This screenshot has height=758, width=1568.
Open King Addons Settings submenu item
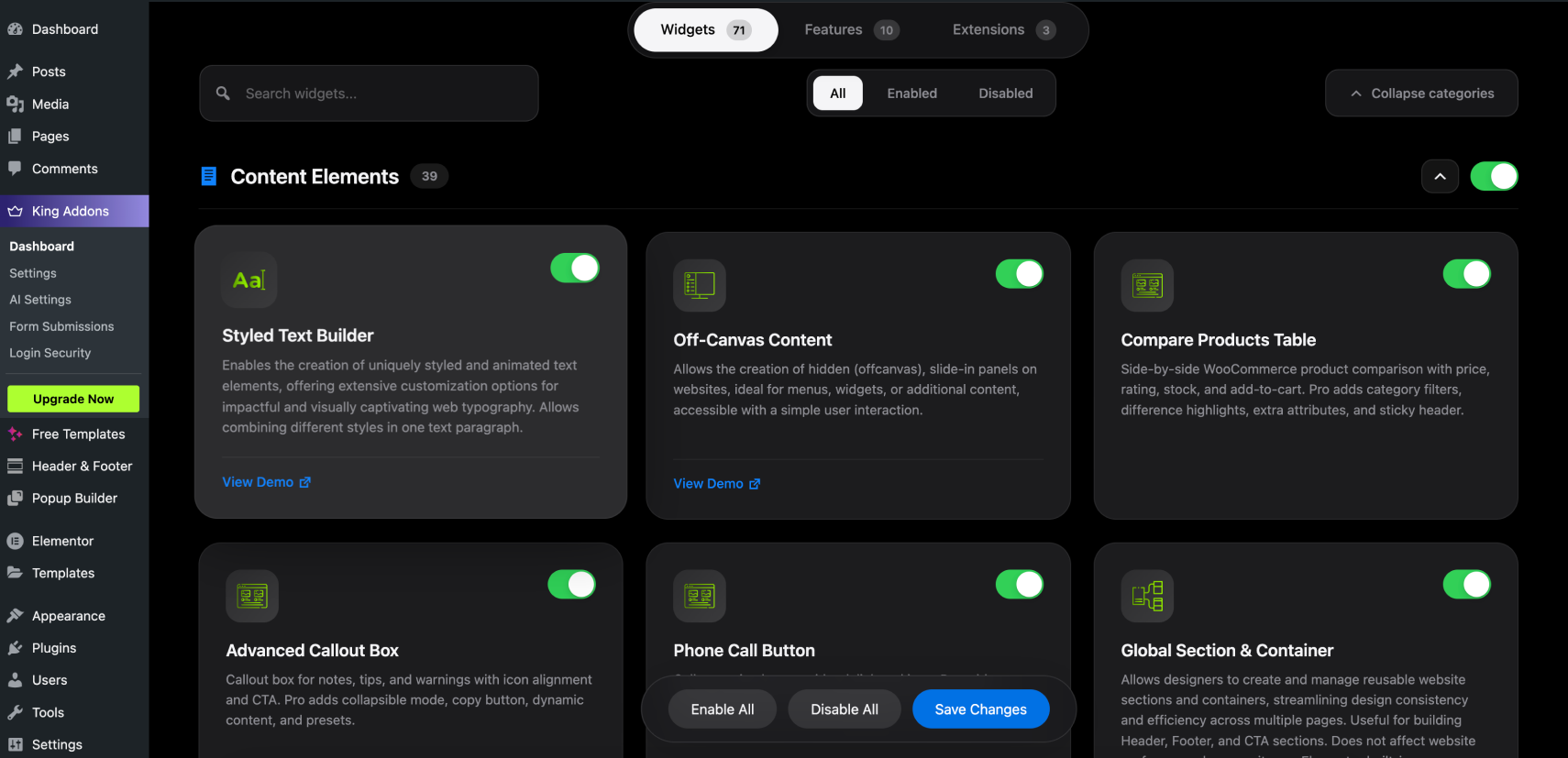33,273
